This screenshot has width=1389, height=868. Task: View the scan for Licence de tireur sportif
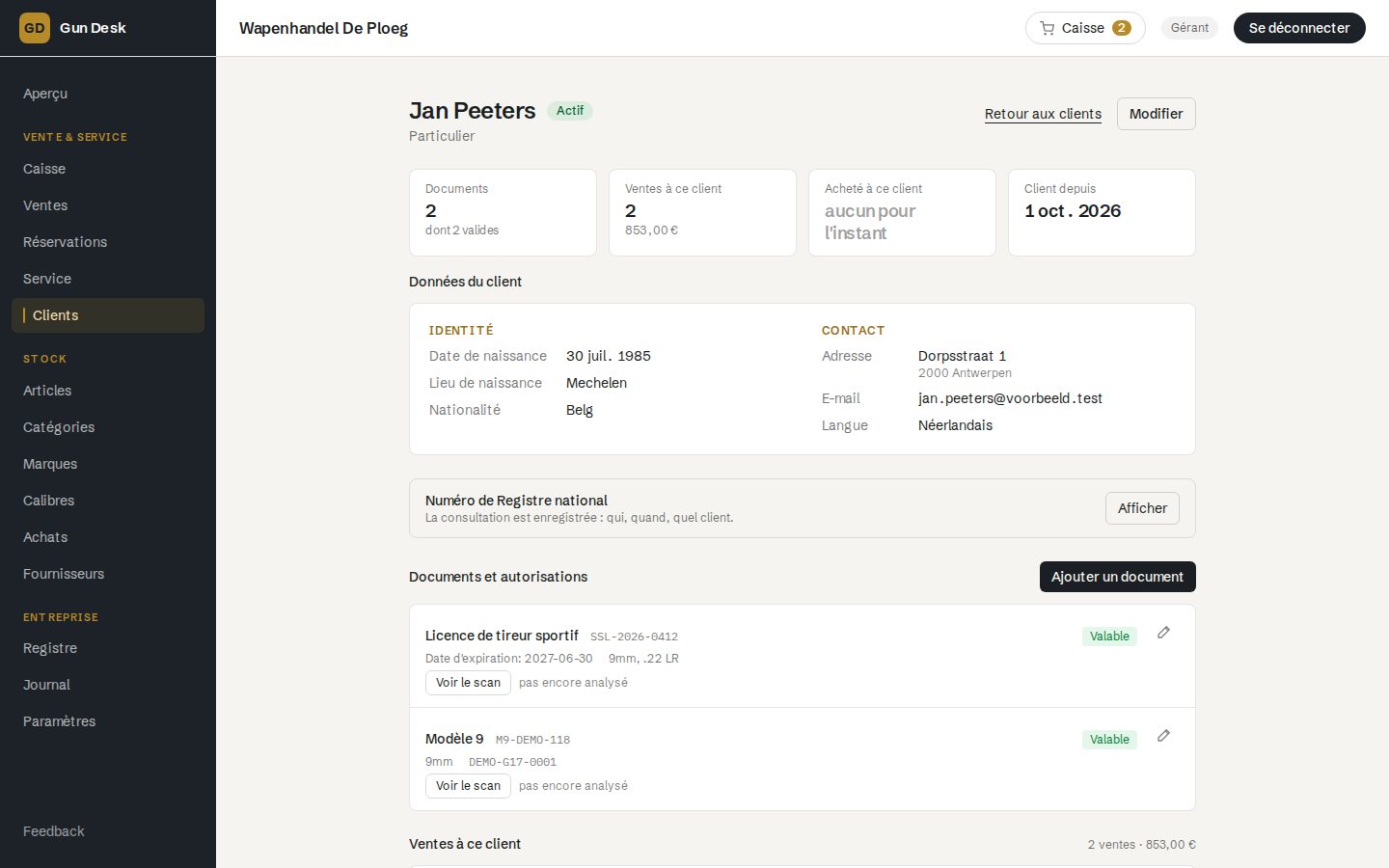point(468,683)
